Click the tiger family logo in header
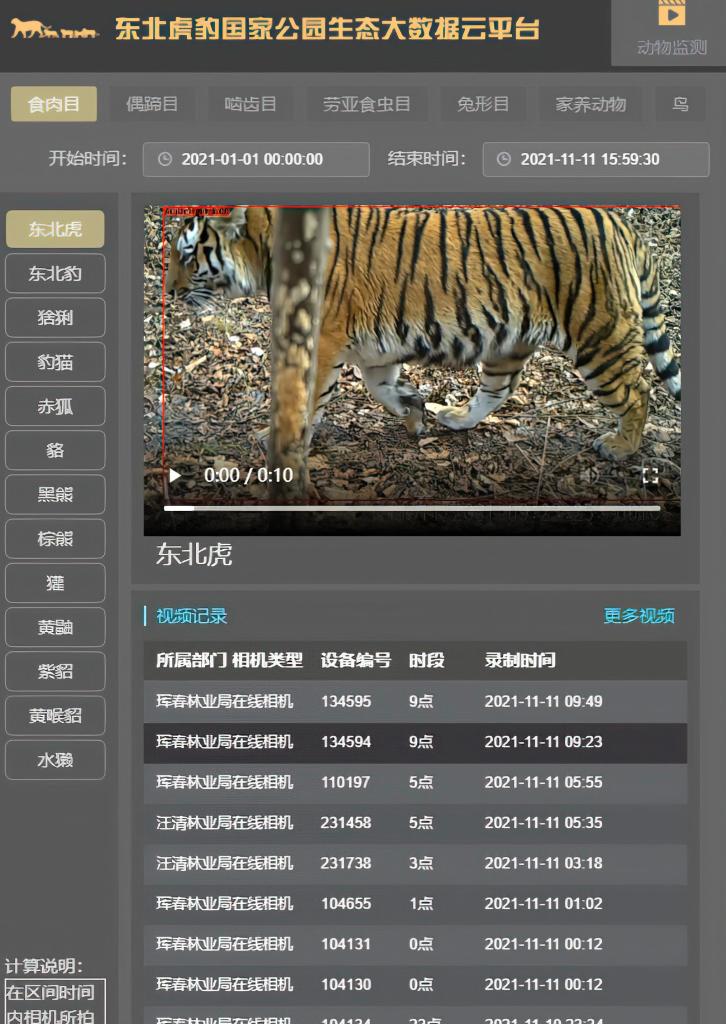The height and width of the screenshot is (1024, 726). coord(55,29)
